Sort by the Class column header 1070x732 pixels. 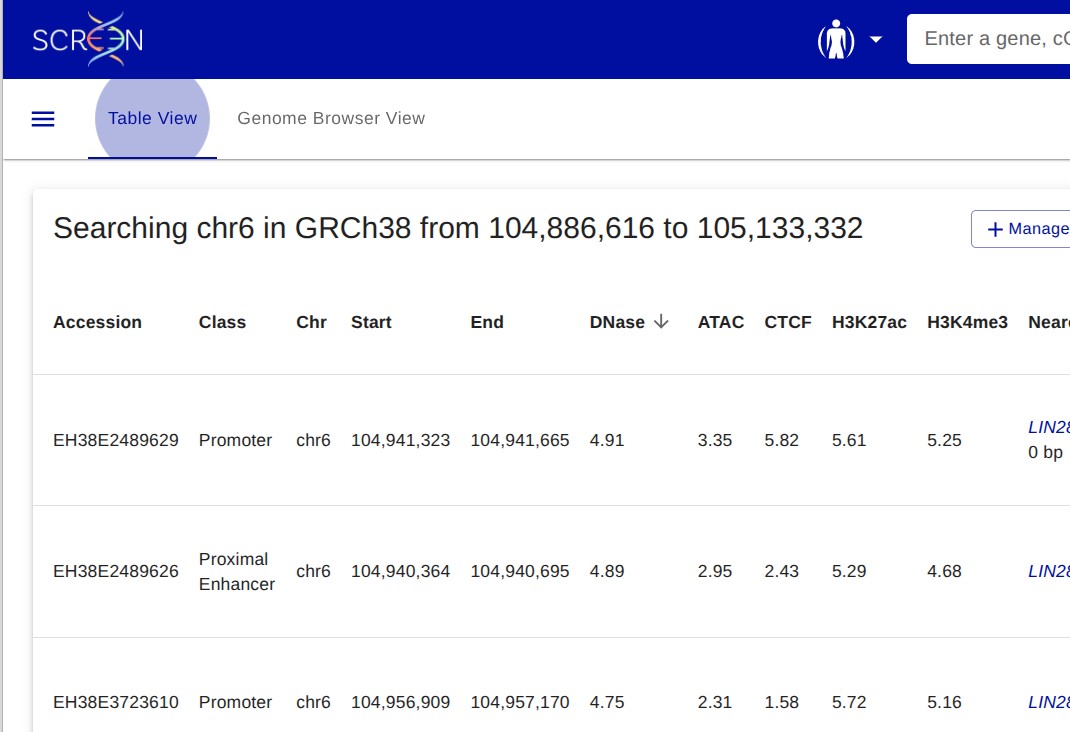pos(222,322)
